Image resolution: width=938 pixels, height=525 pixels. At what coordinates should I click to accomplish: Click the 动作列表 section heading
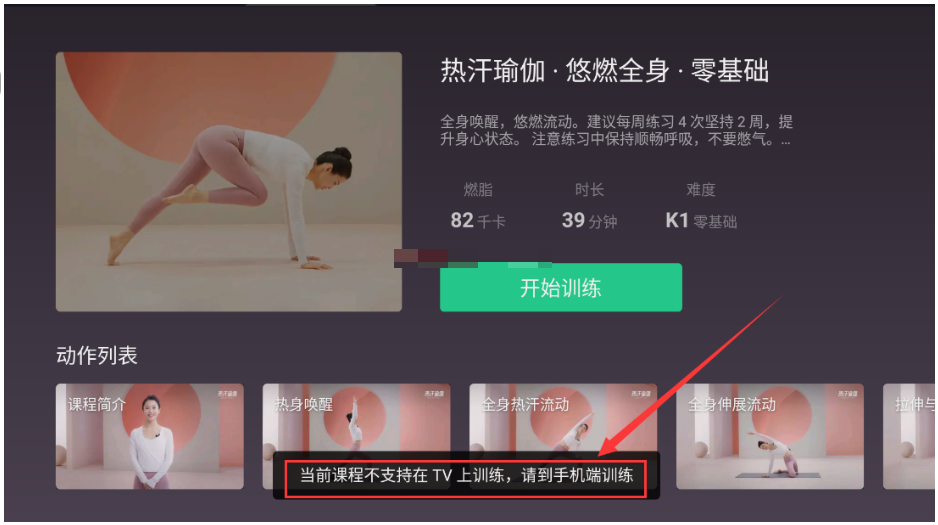click(x=97, y=355)
